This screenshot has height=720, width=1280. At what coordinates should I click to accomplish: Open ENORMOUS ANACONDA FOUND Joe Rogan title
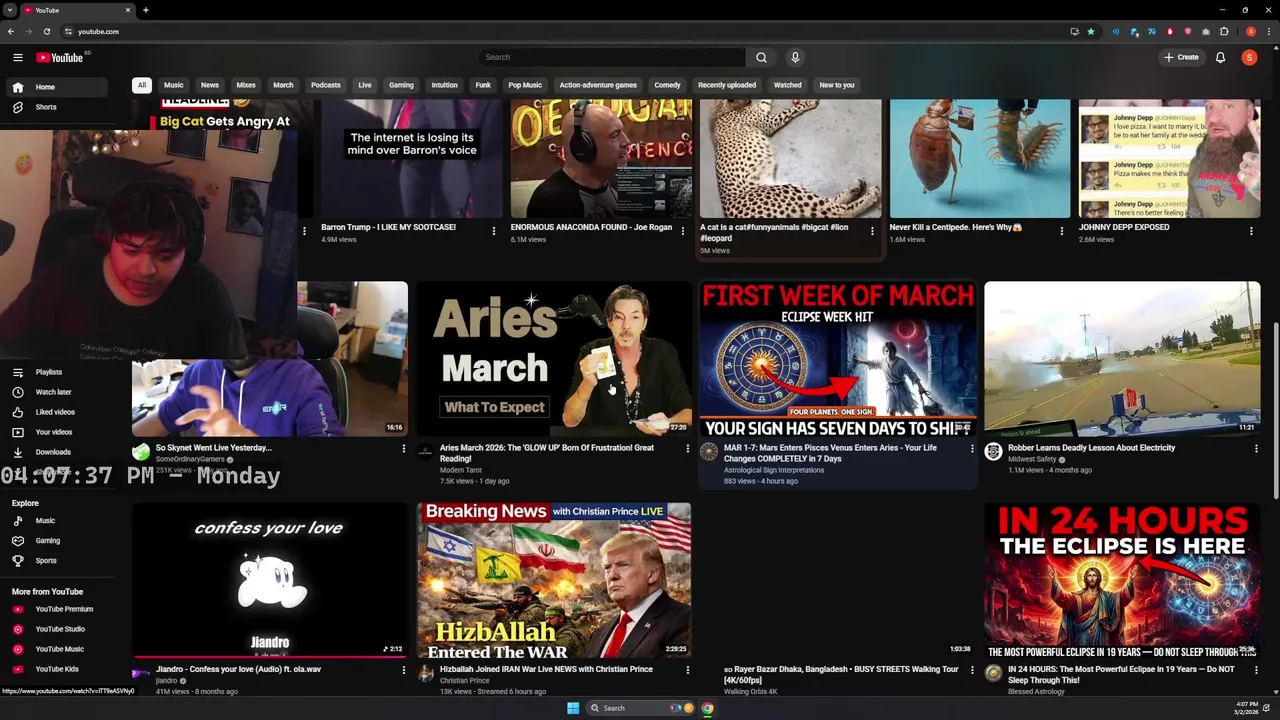point(591,227)
